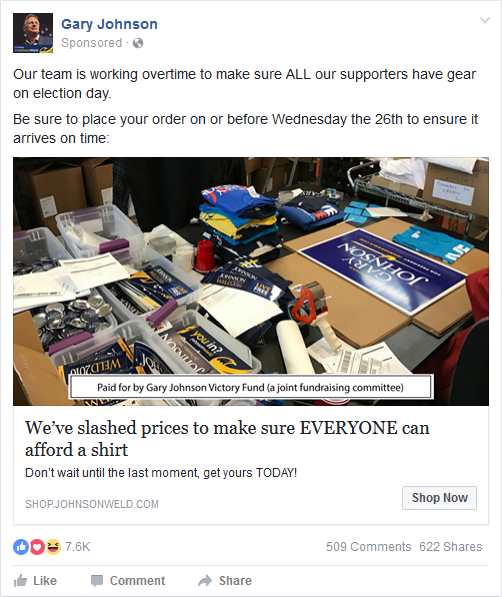The image size is (502, 597).
Task: Click the Sponsored label
Action: pos(91,43)
